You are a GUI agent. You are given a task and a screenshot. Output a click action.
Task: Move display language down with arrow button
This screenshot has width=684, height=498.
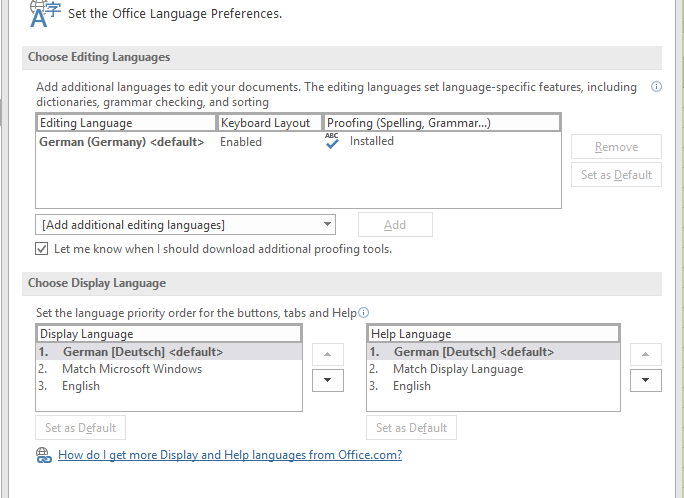click(x=327, y=380)
